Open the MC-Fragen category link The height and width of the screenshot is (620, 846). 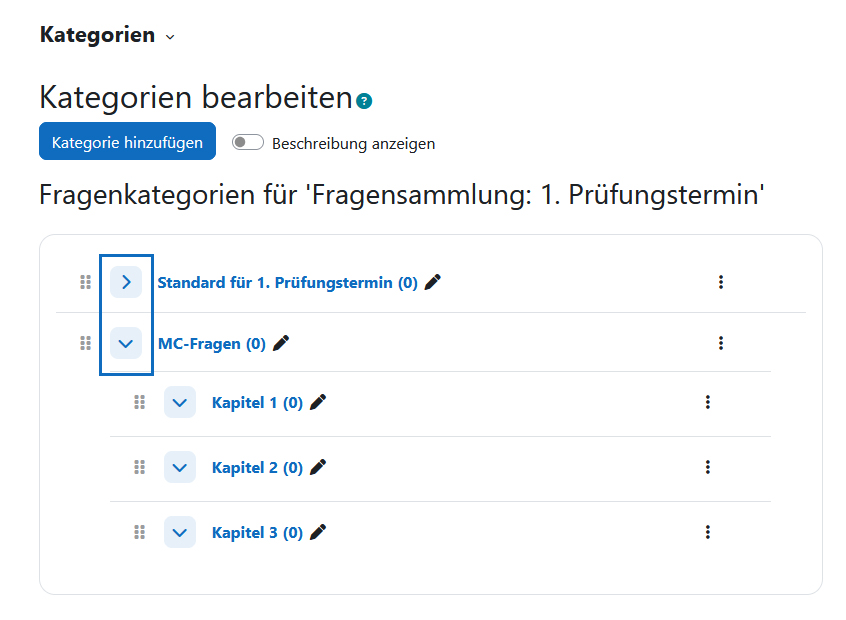point(212,344)
